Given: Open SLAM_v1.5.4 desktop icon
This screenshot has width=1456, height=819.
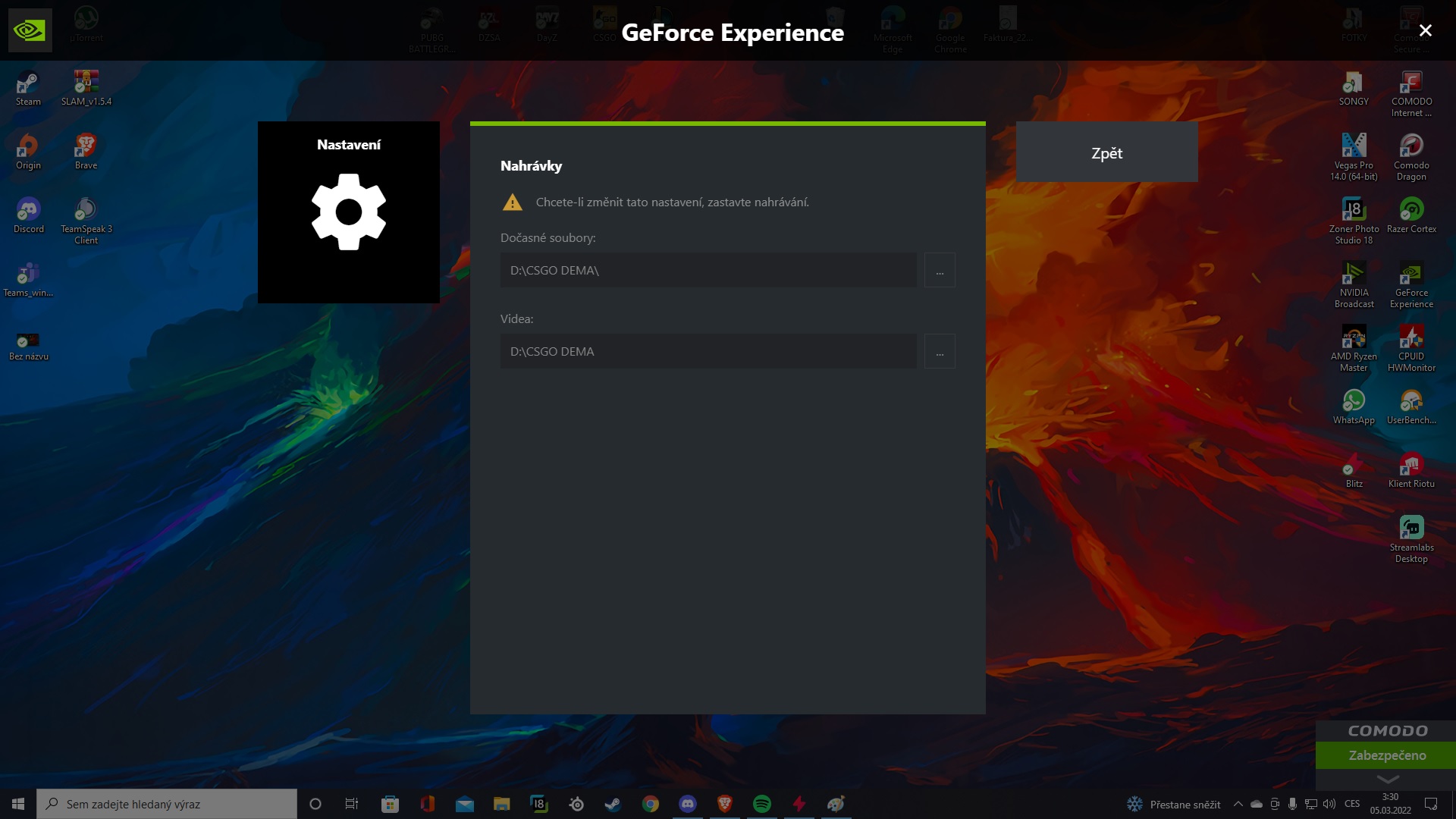Looking at the screenshot, I should [86, 88].
